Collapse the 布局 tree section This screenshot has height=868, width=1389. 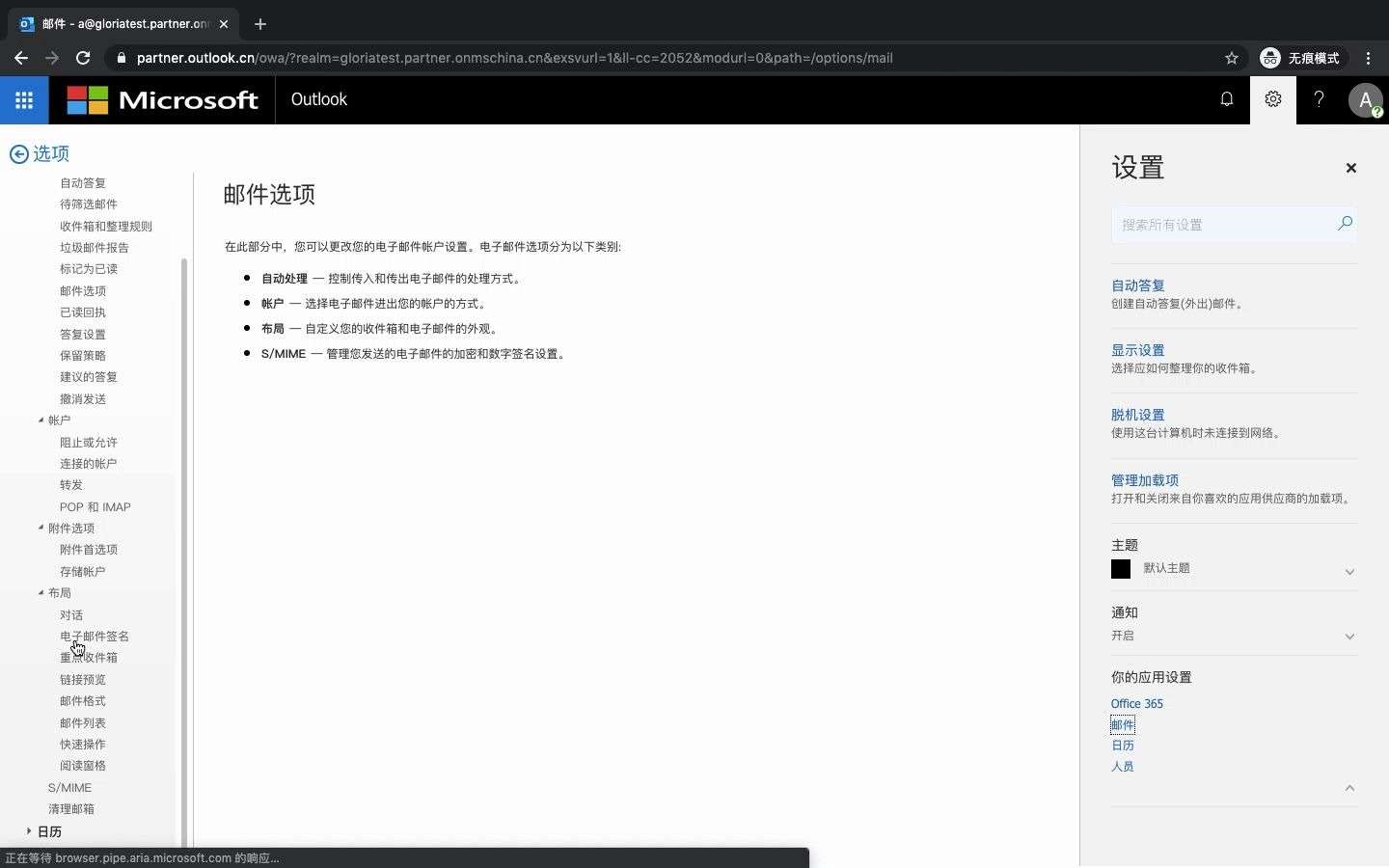click(41, 593)
